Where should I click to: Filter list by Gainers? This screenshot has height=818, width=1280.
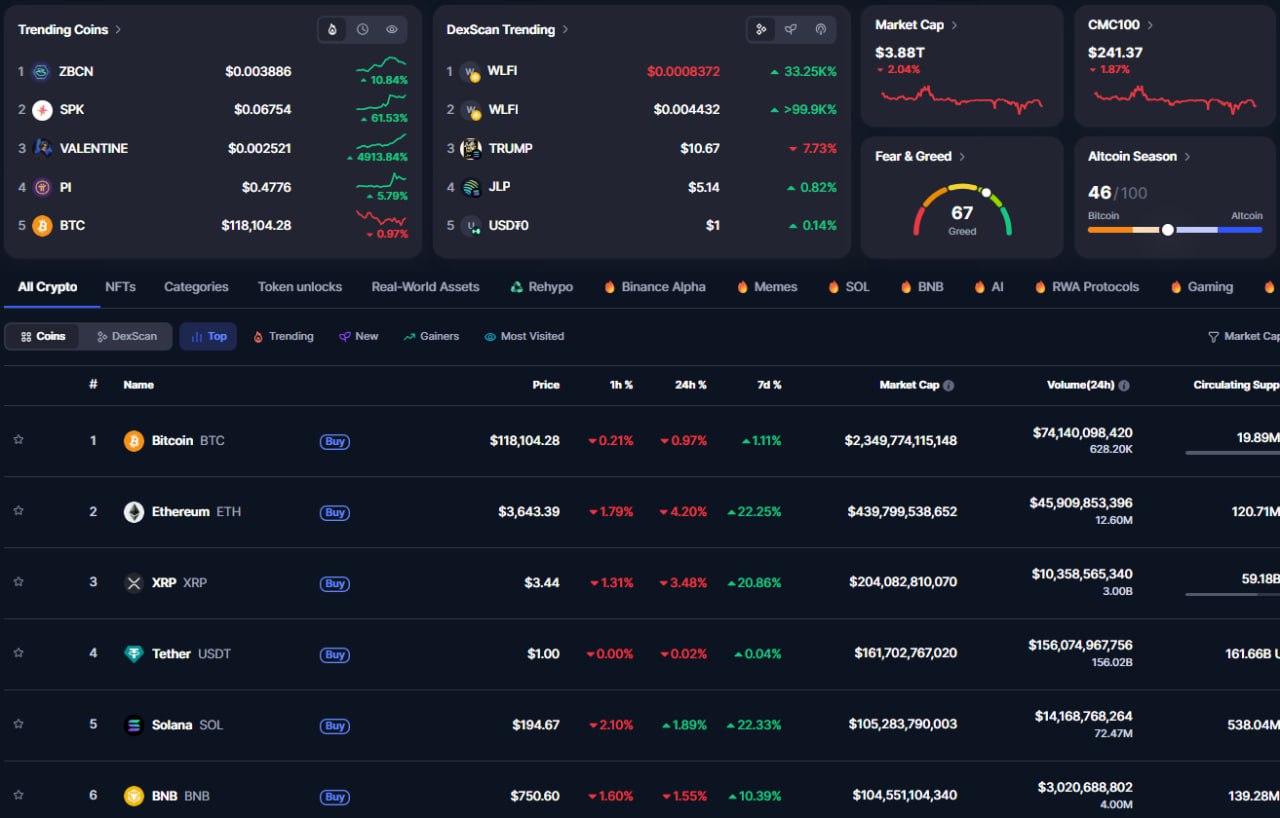tap(431, 336)
